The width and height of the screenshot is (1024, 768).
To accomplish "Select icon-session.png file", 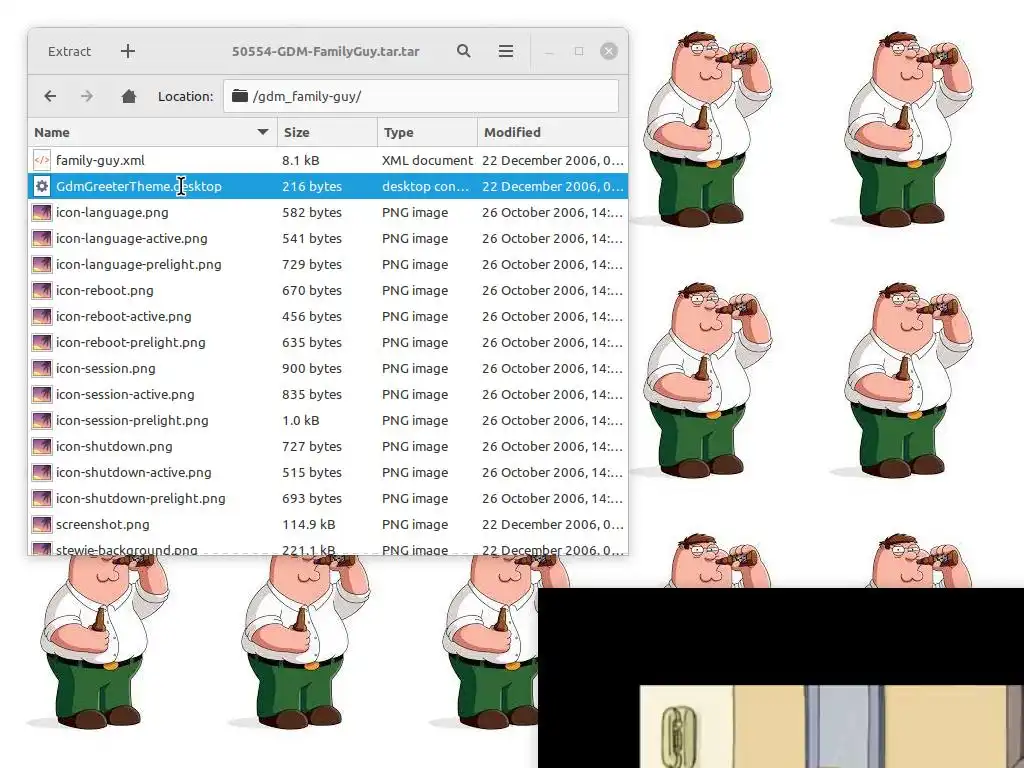I will (x=328, y=368).
